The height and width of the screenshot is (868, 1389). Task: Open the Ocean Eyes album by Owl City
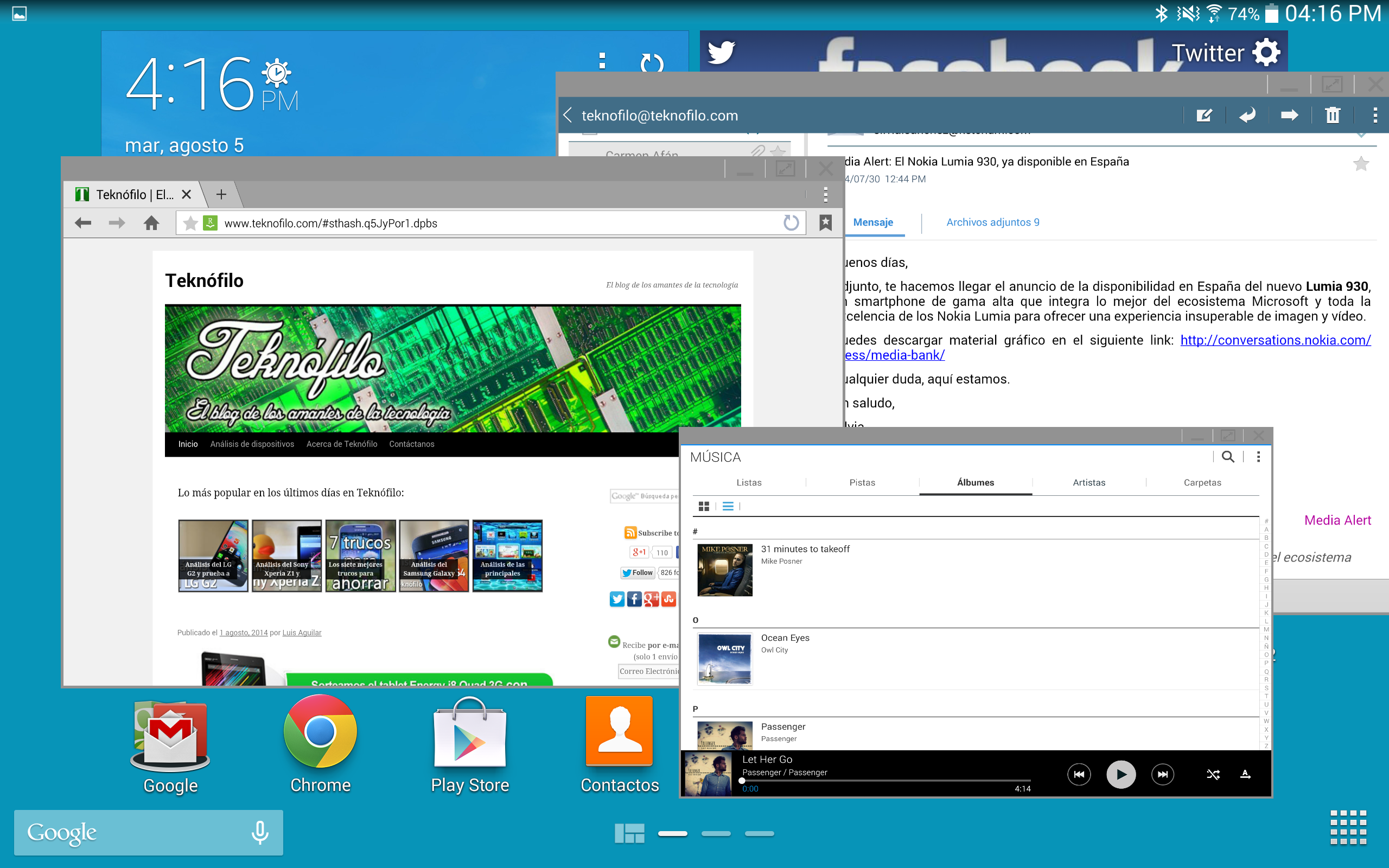[x=975, y=659]
